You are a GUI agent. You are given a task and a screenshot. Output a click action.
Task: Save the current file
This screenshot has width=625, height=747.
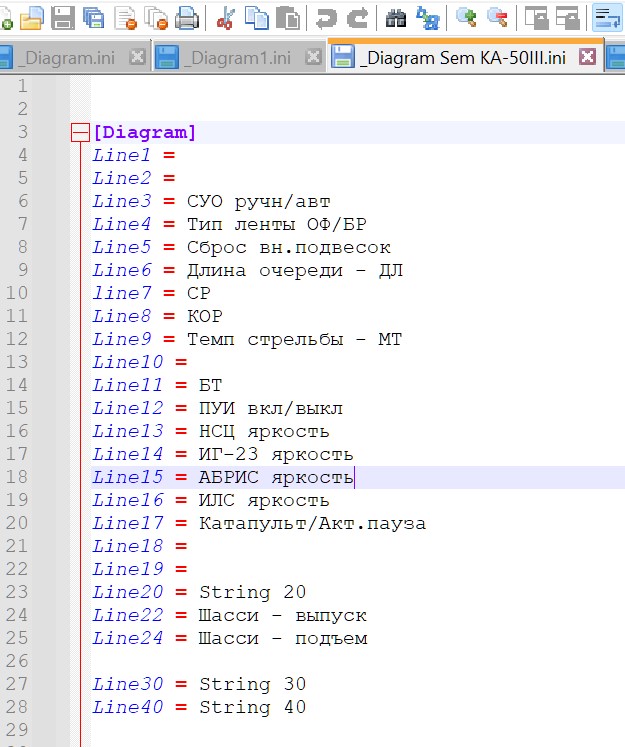(63, 18)
